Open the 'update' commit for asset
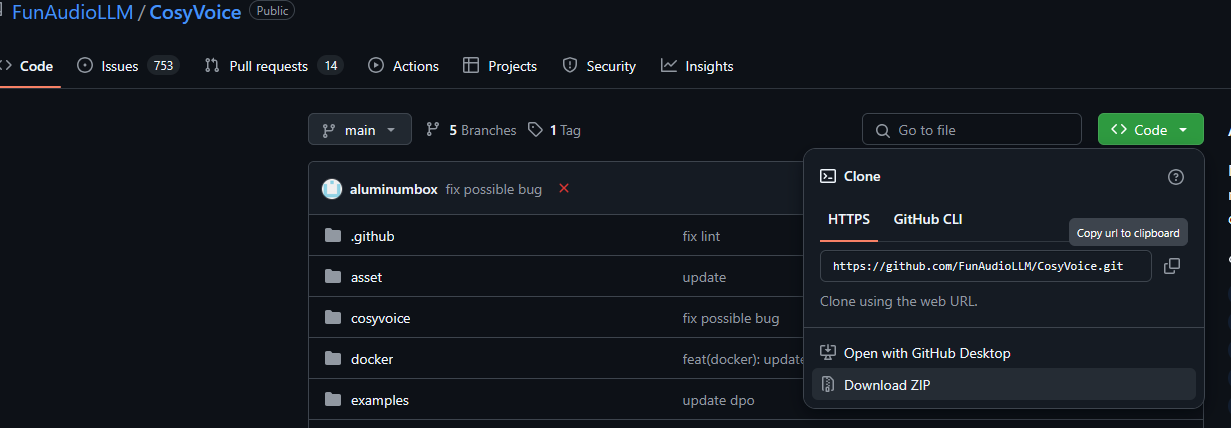The image size is (1231, 428). (x=704, y=277)
